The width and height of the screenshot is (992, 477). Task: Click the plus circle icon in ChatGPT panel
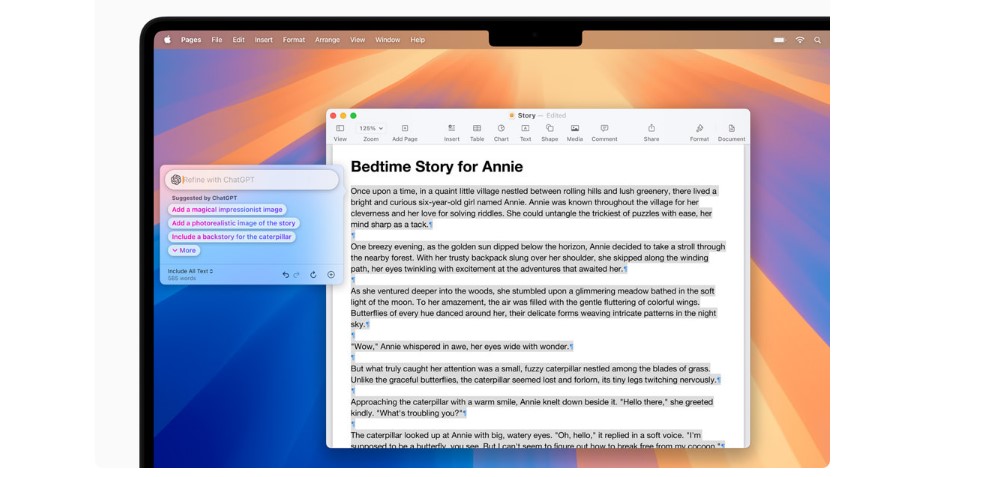[x=331, y=275]
